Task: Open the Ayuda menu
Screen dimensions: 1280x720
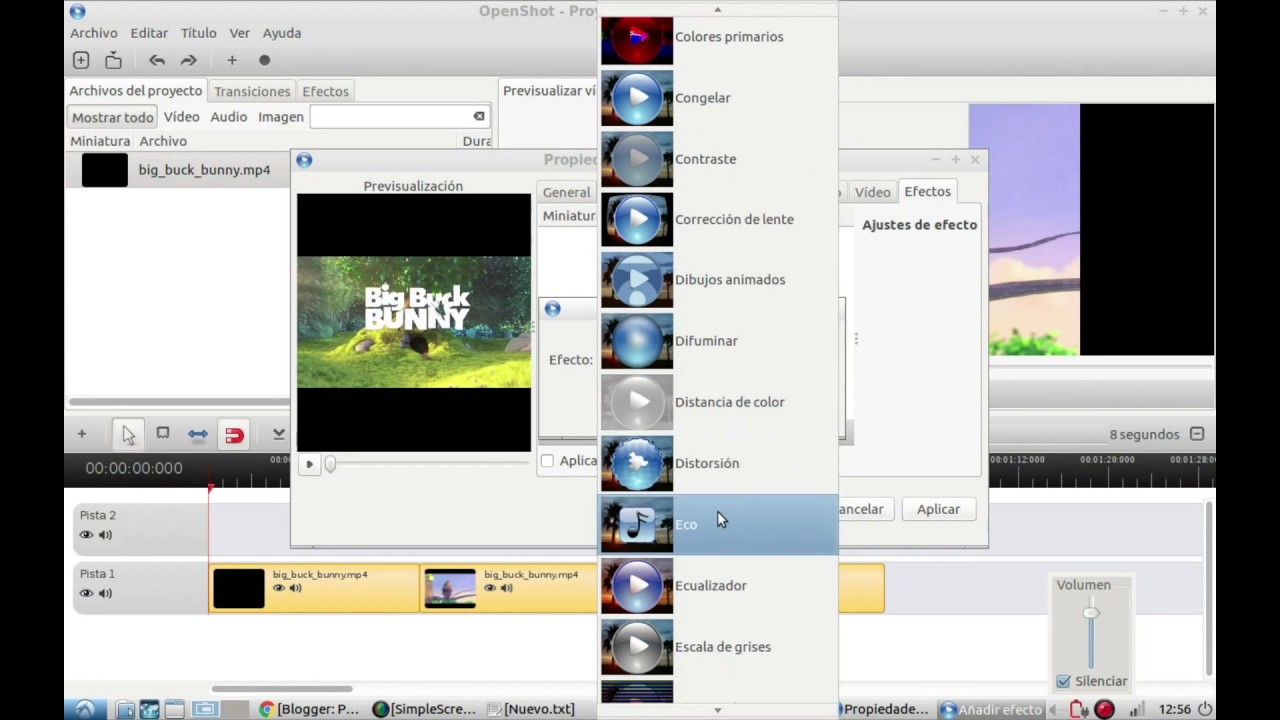Action: 282,33
